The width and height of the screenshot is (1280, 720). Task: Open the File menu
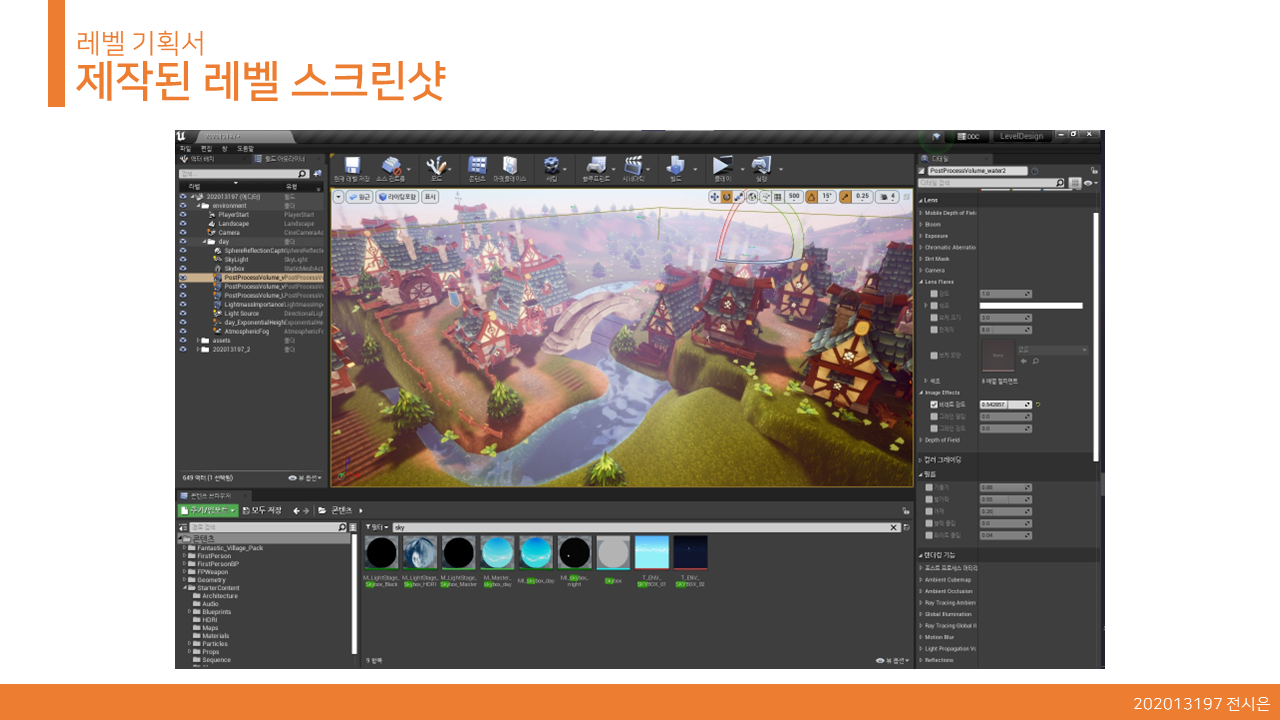(x=185, y=148)
